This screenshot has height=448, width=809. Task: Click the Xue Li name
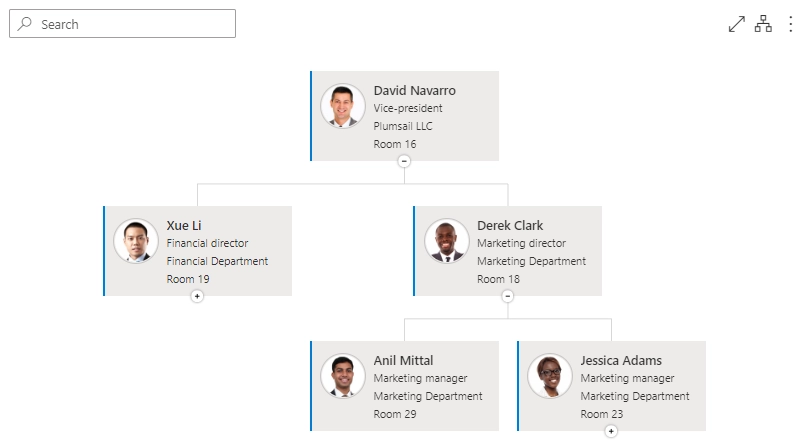(x=184, y=226)
